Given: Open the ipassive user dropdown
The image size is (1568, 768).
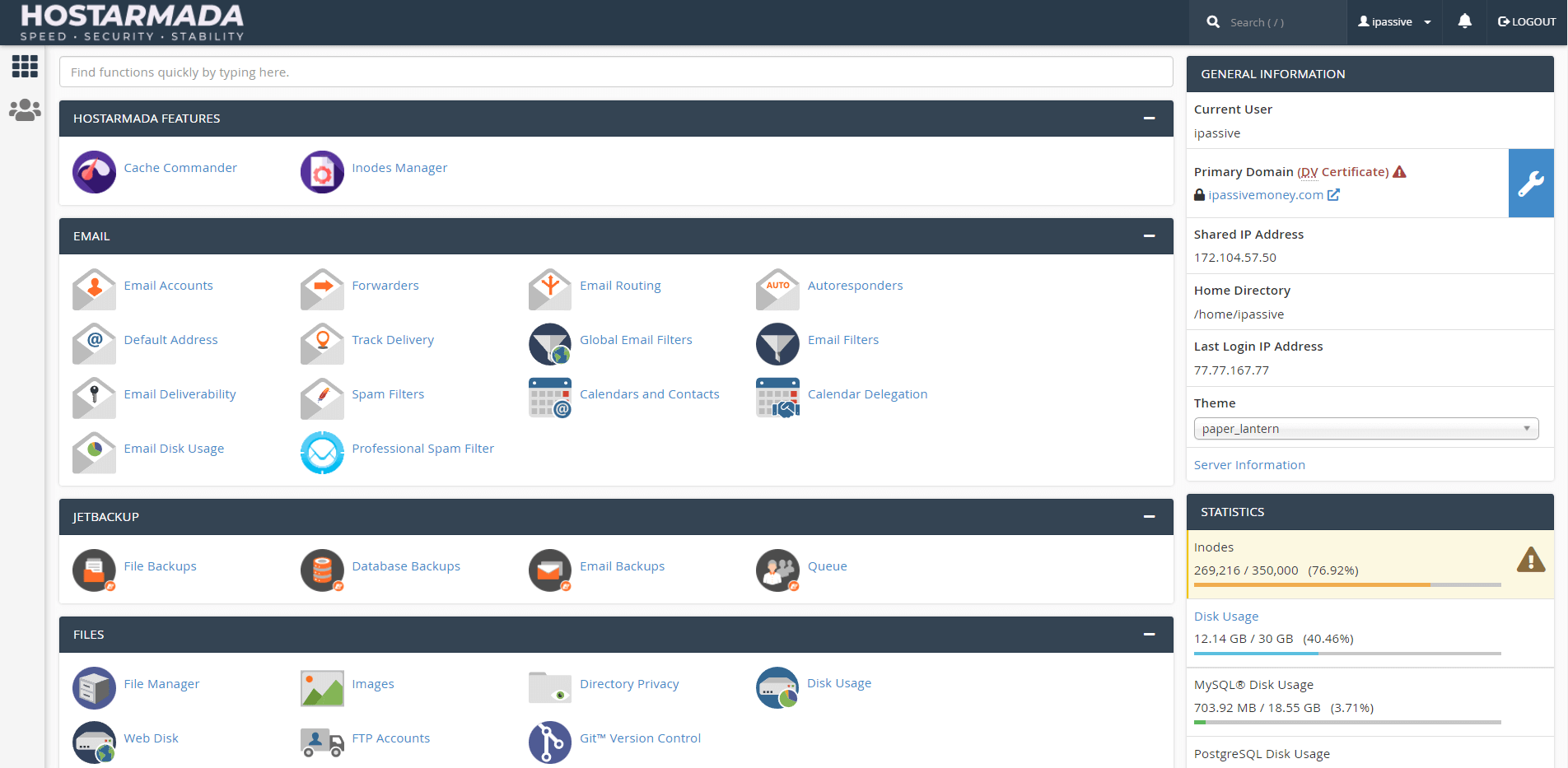Looking at the screenshot, I should (1394, 22).
